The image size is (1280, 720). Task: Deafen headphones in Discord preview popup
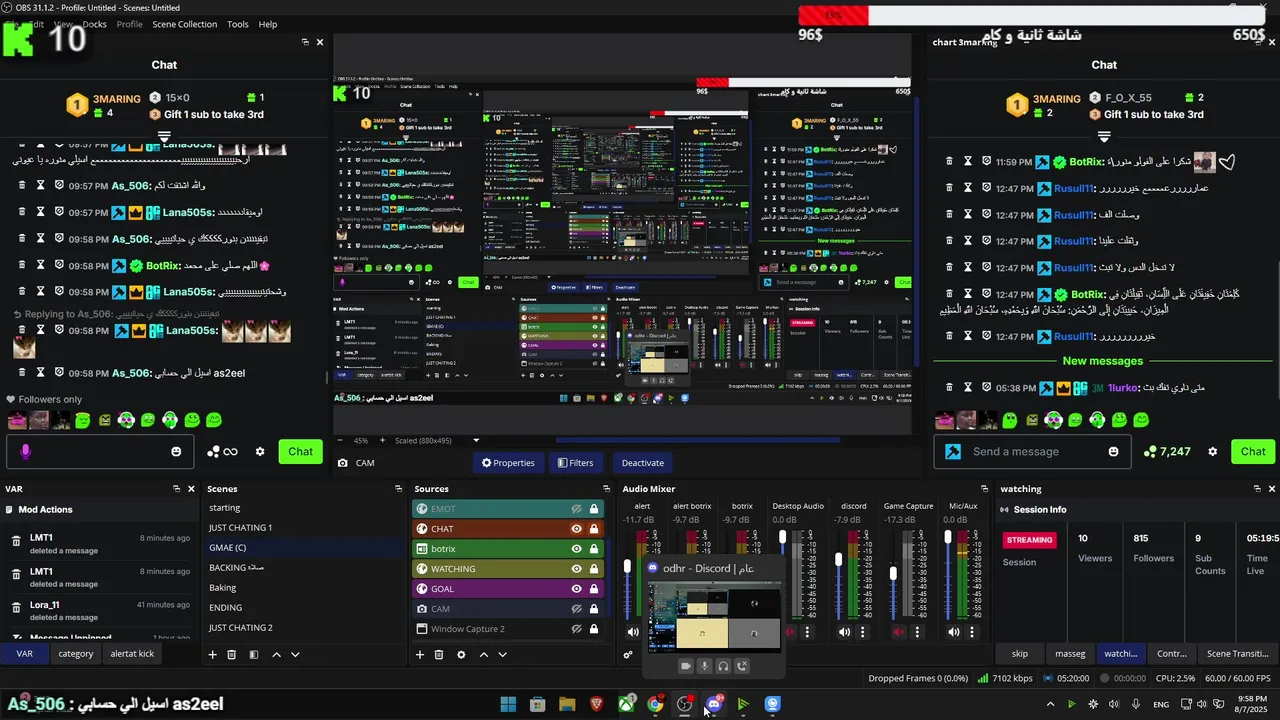point(723,666)
